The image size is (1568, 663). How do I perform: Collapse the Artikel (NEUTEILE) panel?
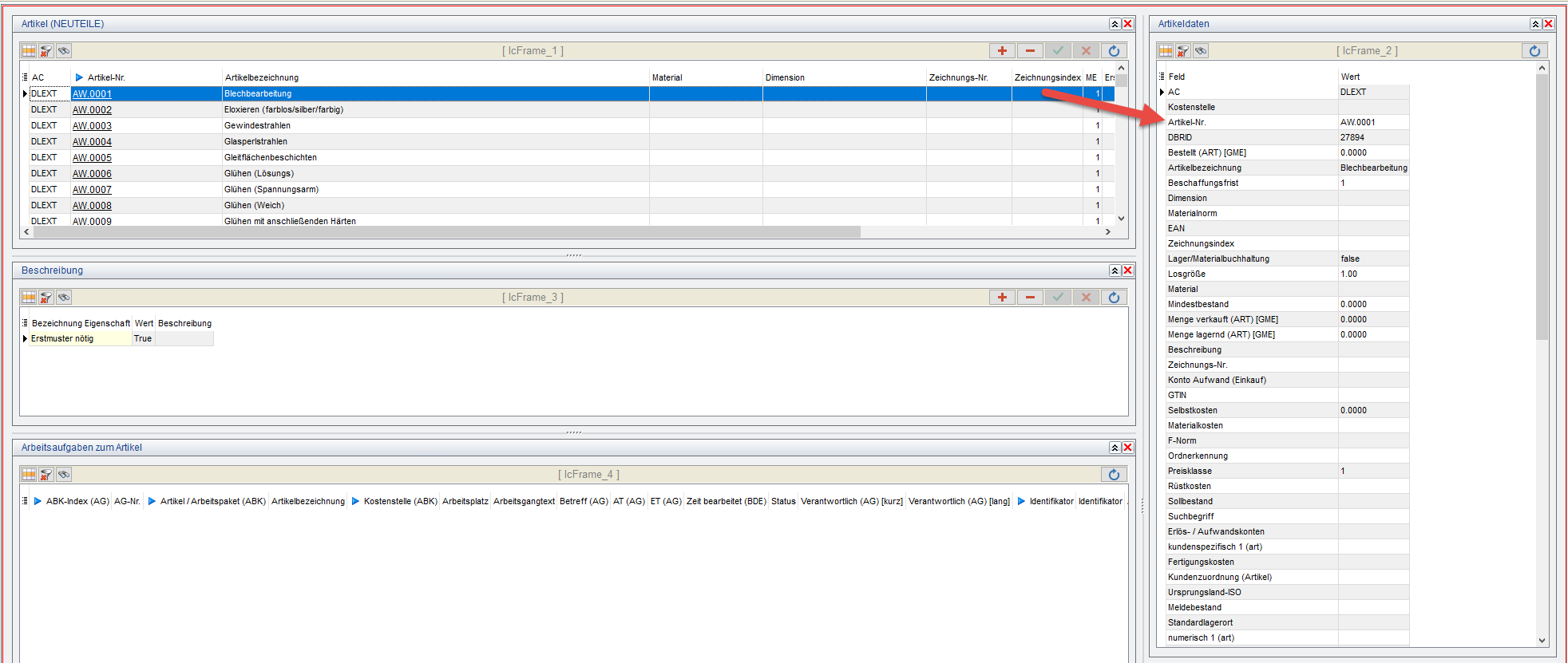point(1115,24)
